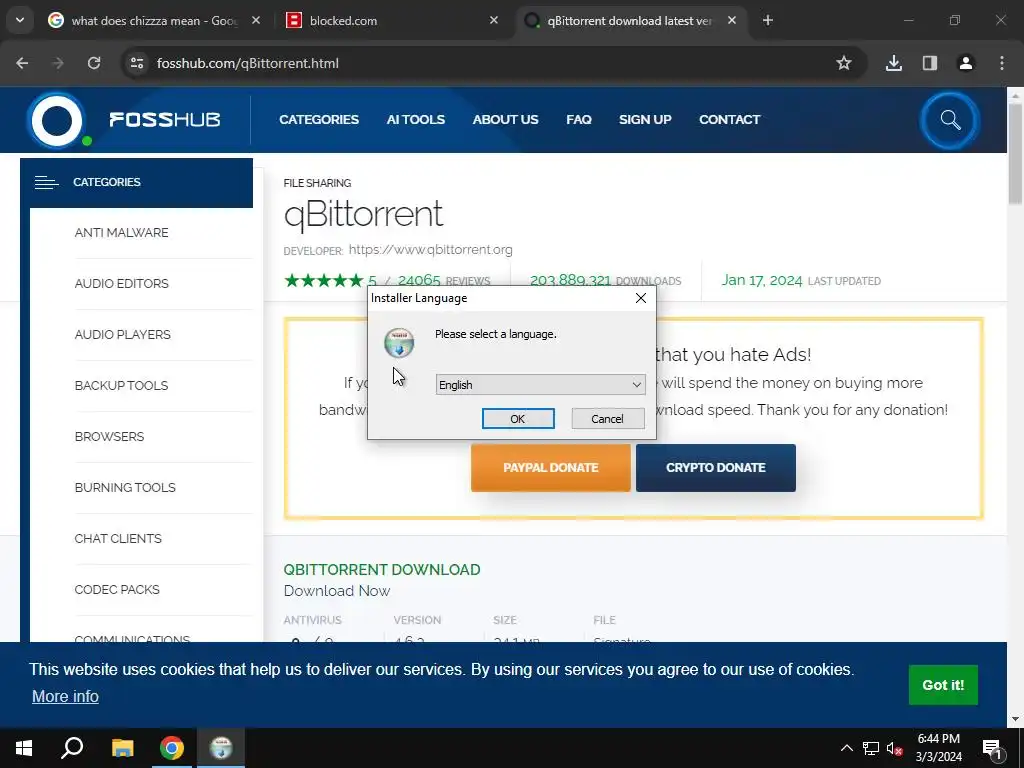Accept cookies with Got it! button

(943, 685)
